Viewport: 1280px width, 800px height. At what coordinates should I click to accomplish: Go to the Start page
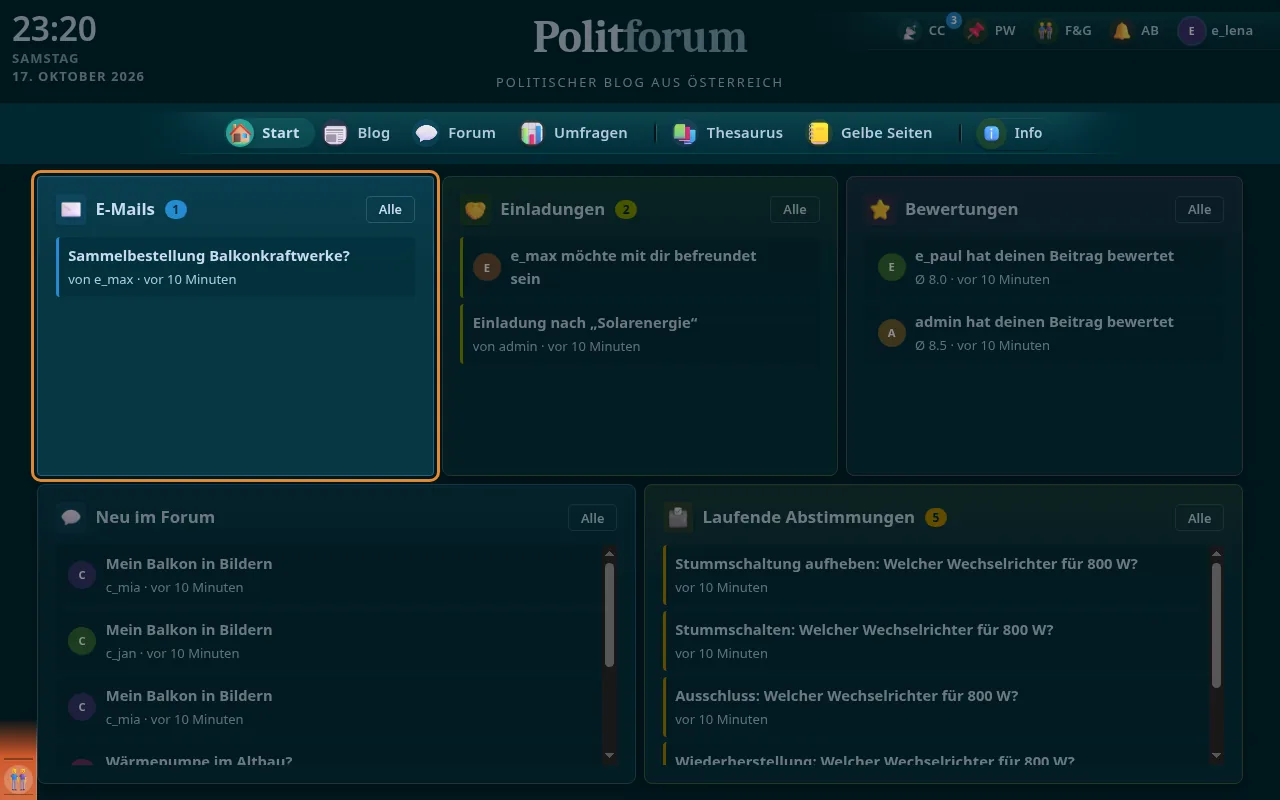coord(264,133)
